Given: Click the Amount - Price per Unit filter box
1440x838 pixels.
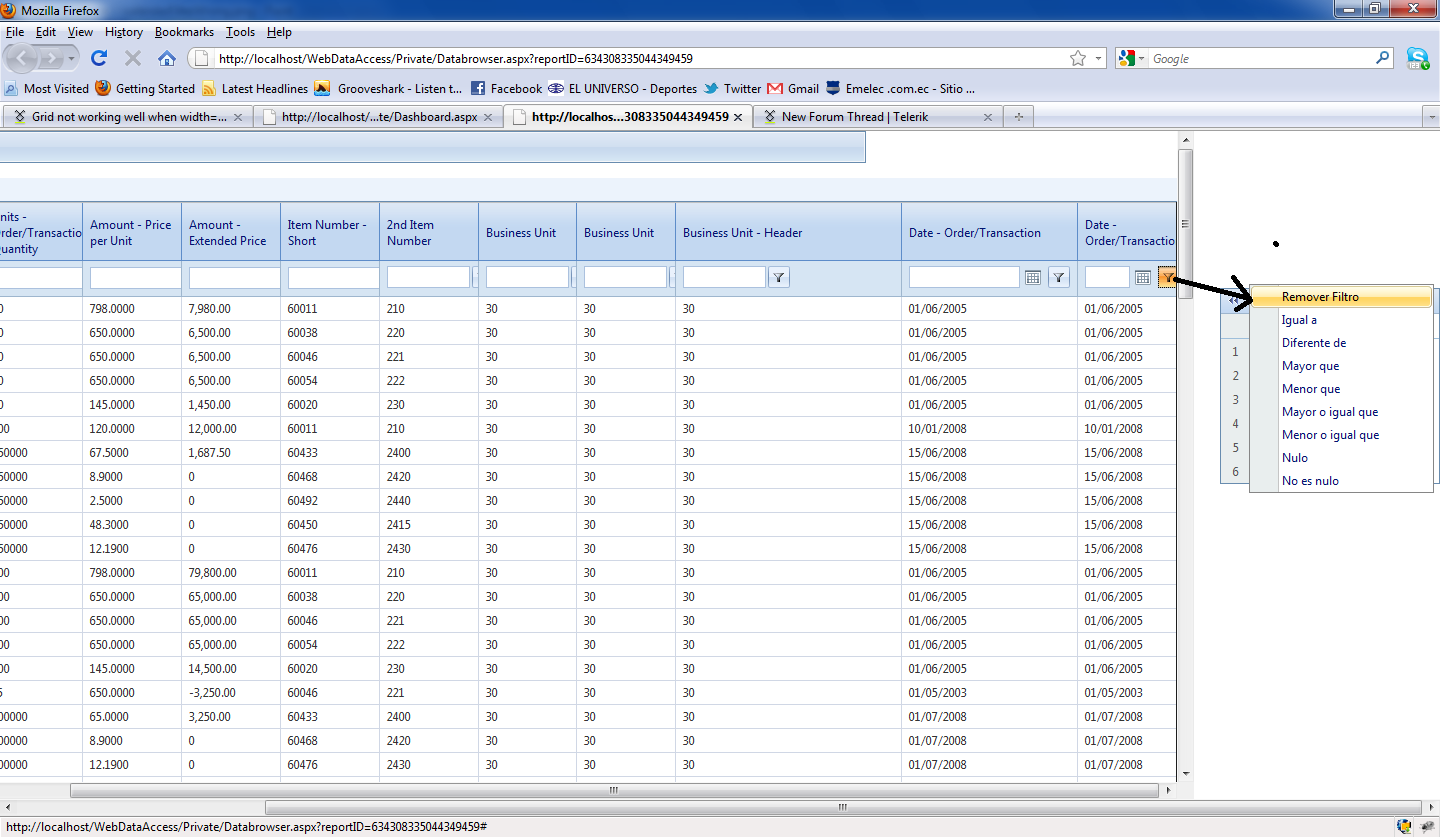Looking at the screenshot, I should (x=135, y=278).
